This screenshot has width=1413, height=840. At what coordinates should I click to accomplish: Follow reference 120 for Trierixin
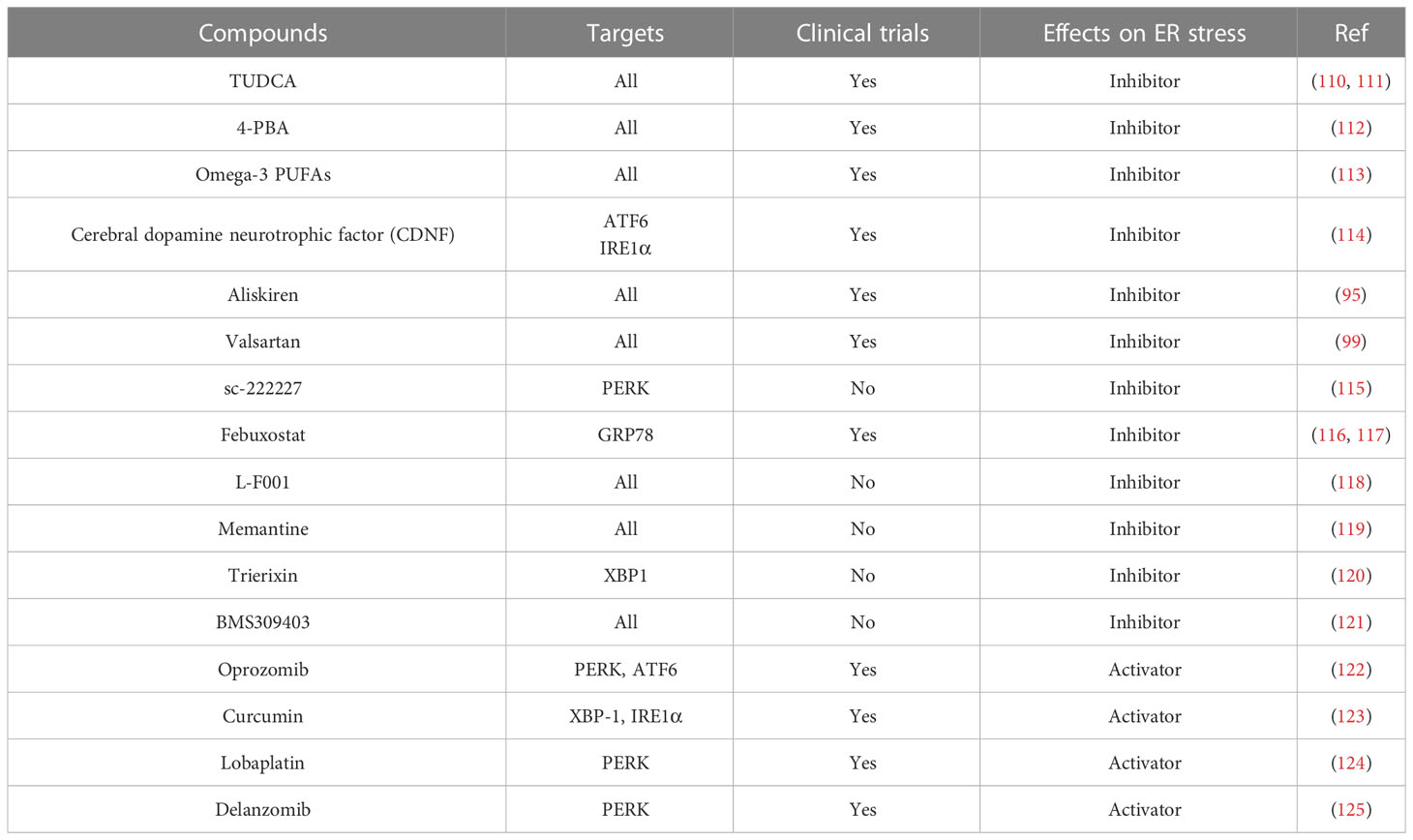coord(1351,576)
